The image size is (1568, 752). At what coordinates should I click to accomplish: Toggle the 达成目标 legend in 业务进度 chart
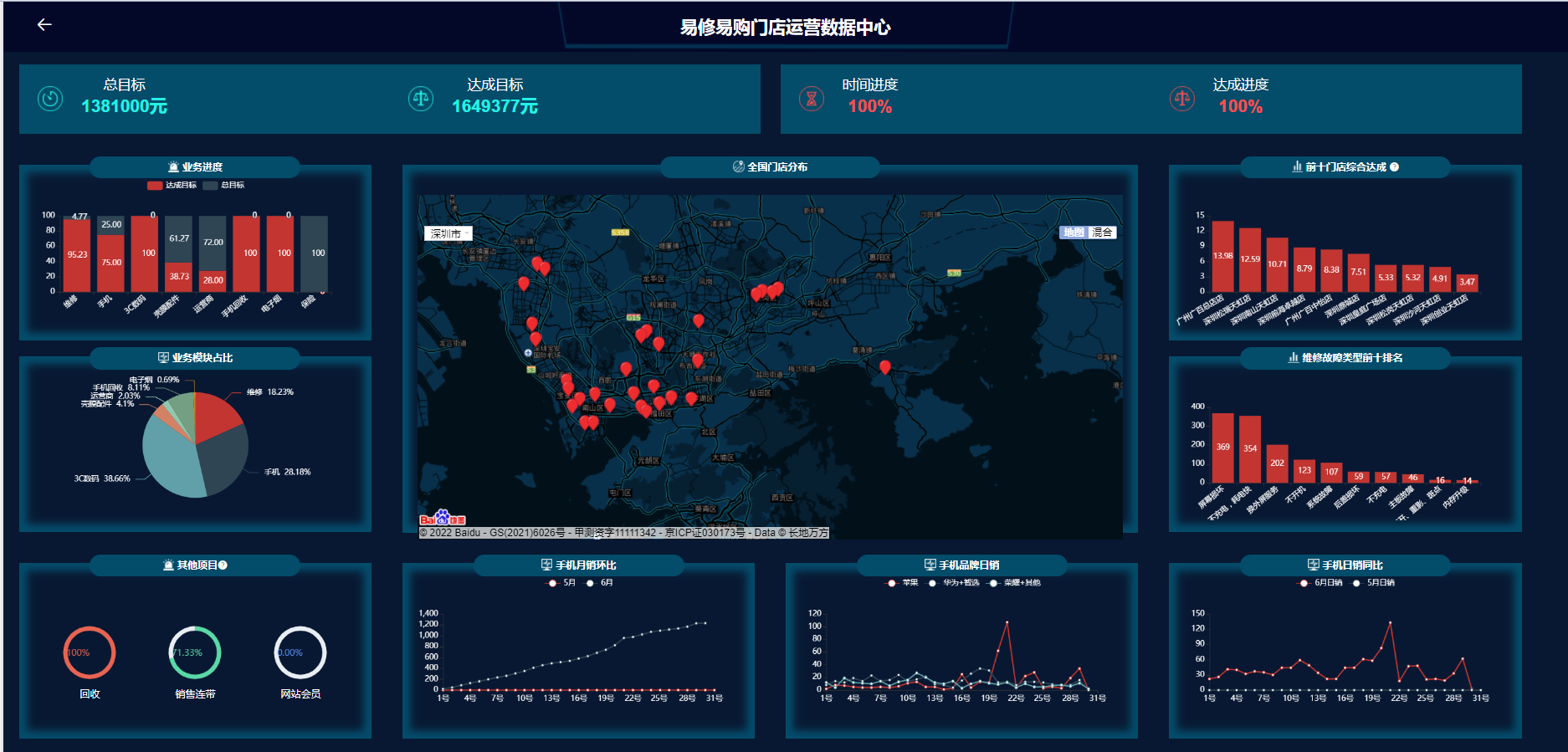172,186
